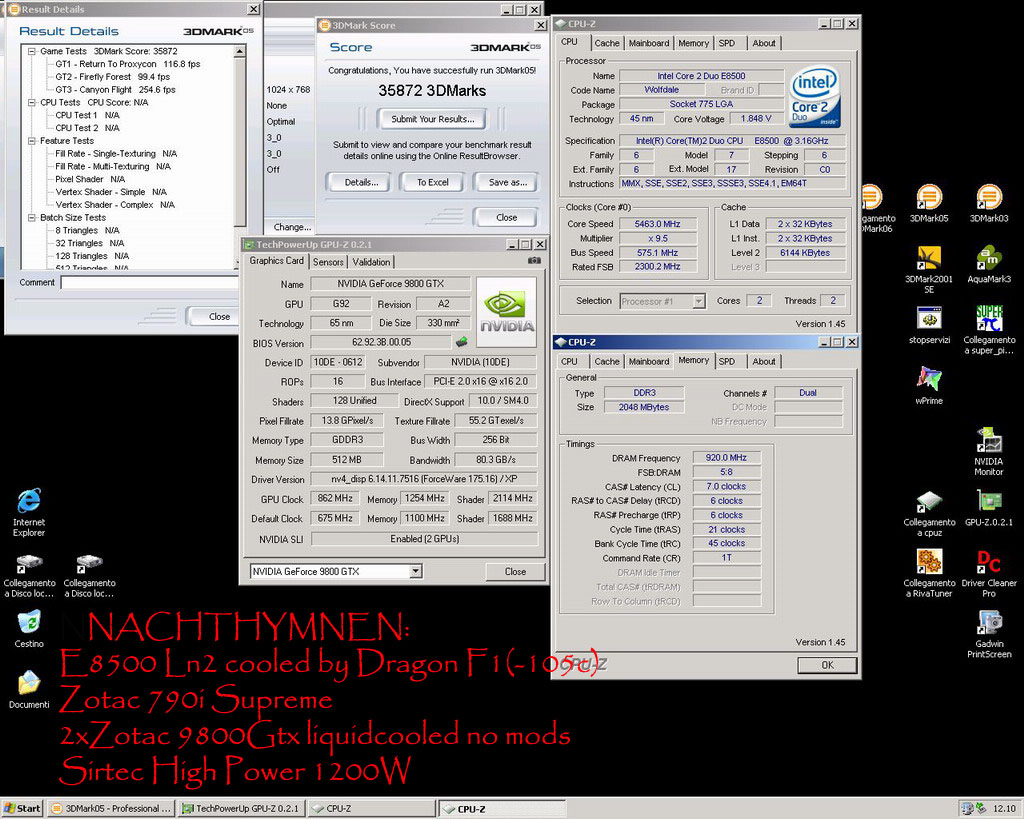Switch to the Validation tab in GPU-Z
Viewport: 1024px width, 819px height.
coord(371,262)
